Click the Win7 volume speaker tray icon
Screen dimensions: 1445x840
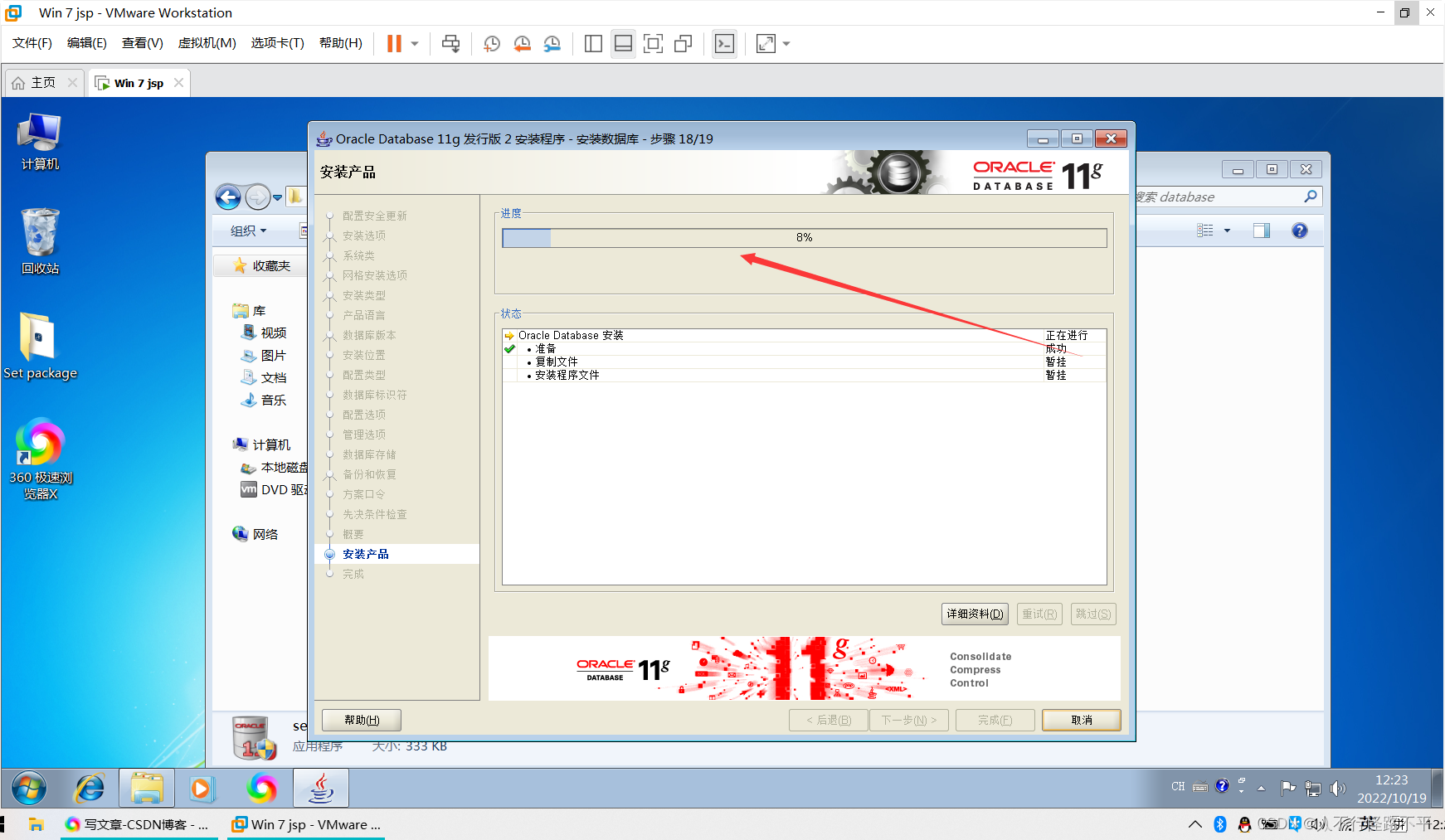click(1337, 788)
